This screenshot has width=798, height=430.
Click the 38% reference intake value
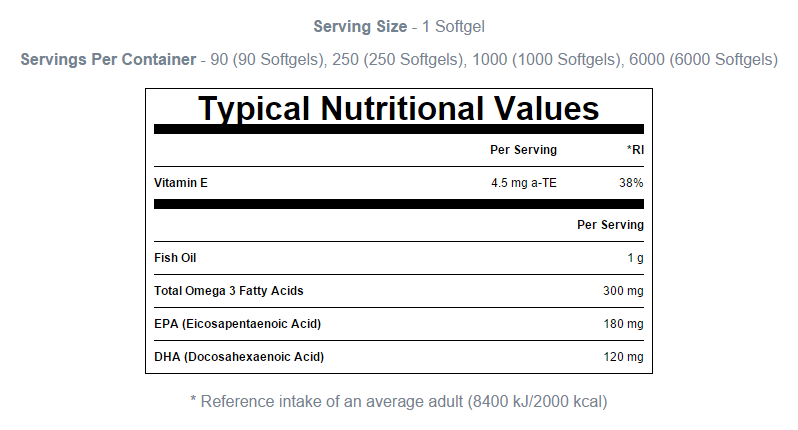[x=631, y=183]
